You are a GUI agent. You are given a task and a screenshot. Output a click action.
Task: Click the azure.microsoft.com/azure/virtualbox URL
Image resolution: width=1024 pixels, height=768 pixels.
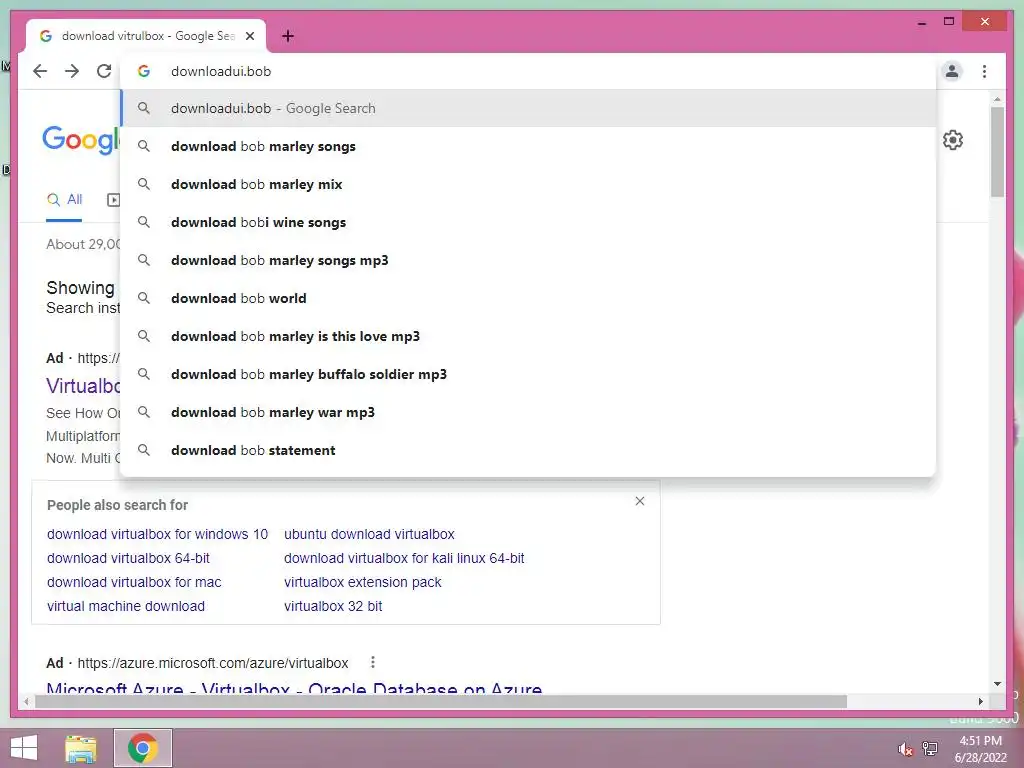click(x=213, y=663)
